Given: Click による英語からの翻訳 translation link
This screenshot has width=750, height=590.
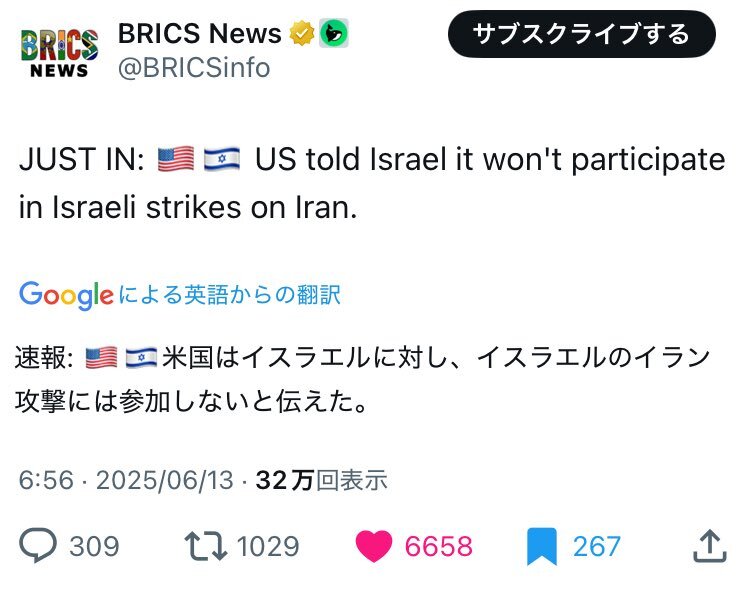Looking at the screenshot, I should [230, 294].
